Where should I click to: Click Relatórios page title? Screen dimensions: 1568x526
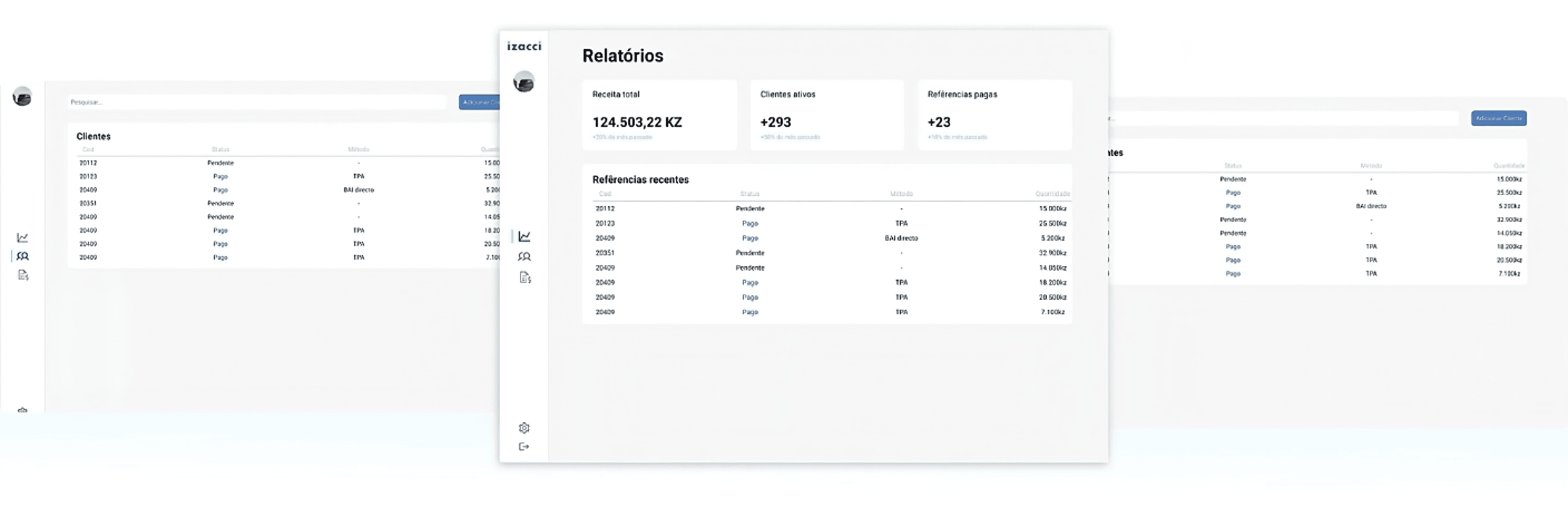(623, 56)
